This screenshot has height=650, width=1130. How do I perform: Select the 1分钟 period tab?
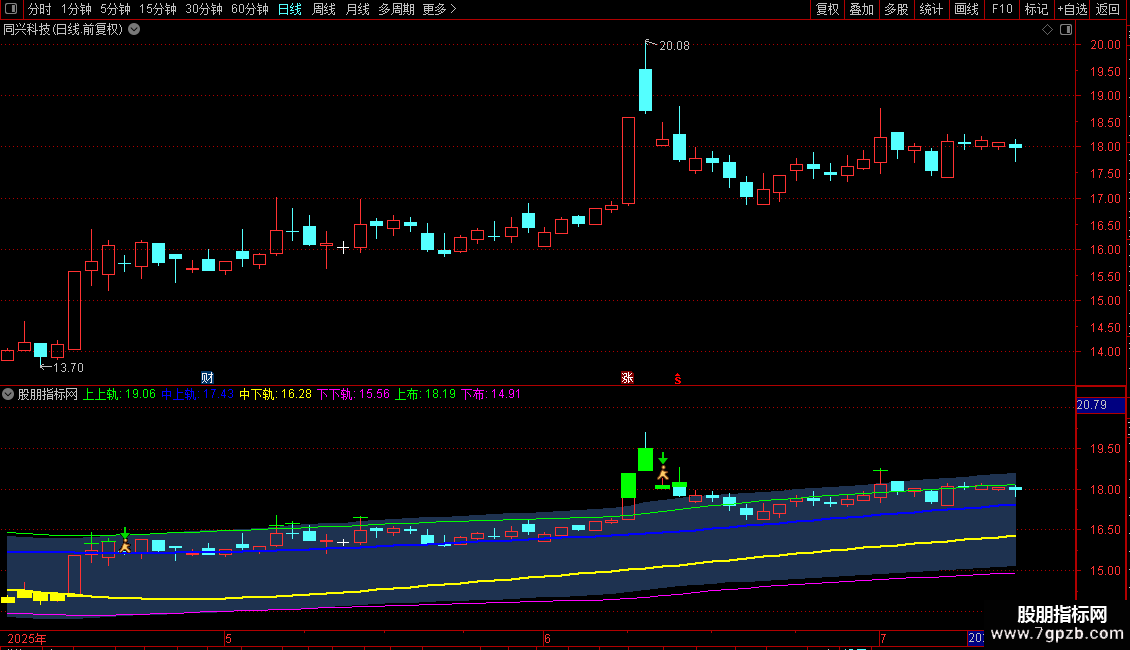point(76,9)
